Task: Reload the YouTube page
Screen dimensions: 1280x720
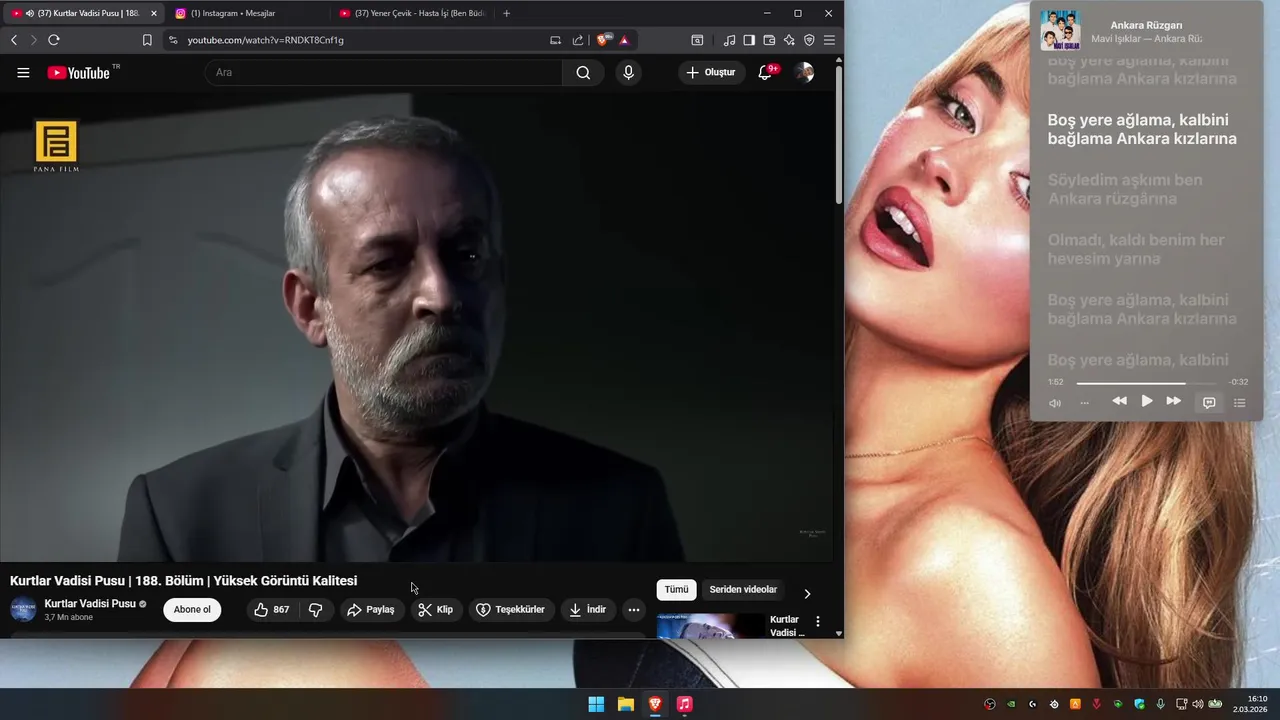Action: (54, 40)
